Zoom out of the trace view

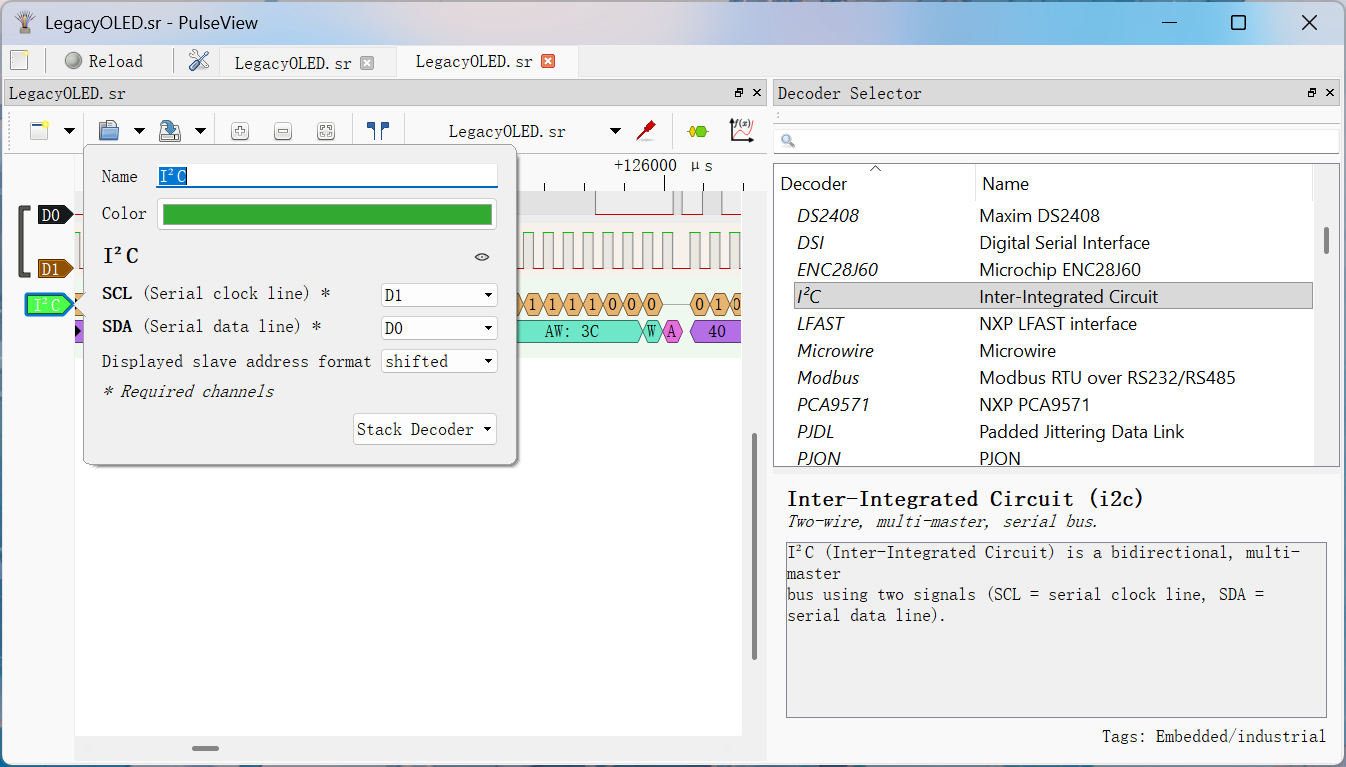283,131
